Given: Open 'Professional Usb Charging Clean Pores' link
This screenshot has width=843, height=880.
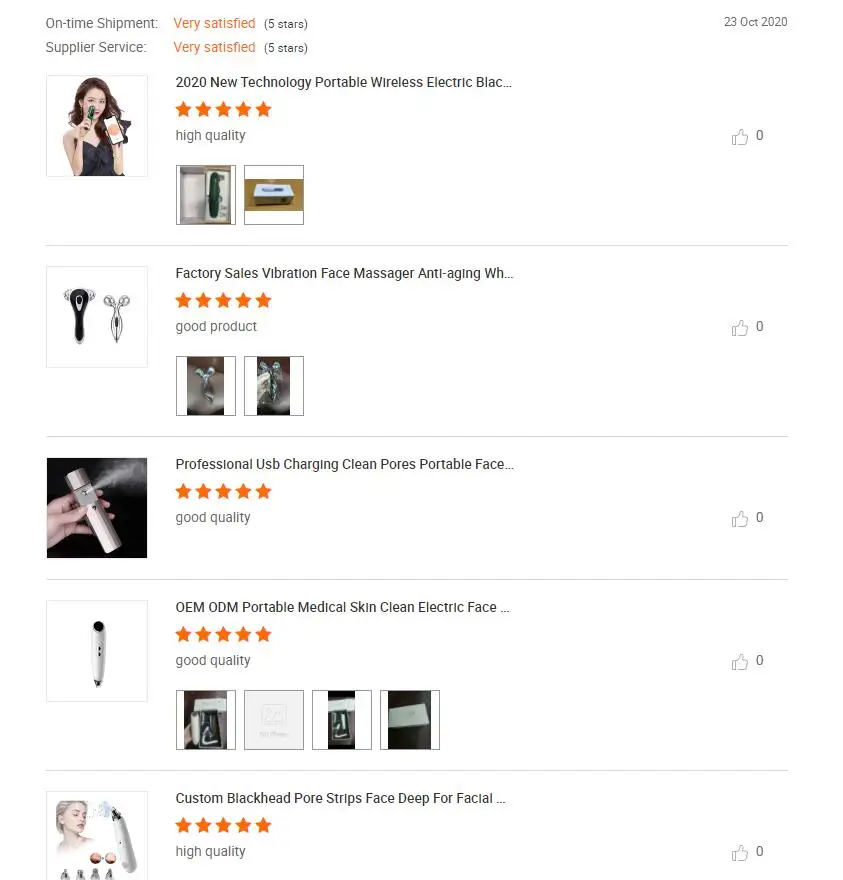Looking at the screenshot, I should 344,465.
